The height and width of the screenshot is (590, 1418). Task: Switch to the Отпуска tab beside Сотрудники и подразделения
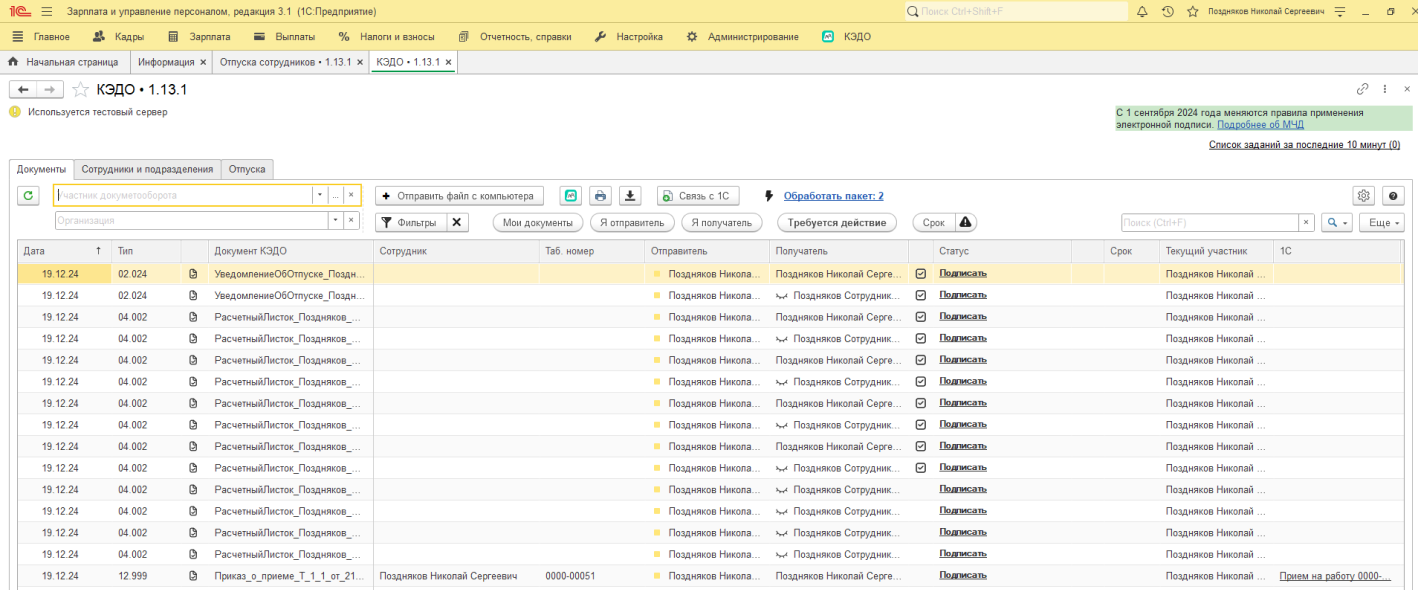[x=247, y=169]
